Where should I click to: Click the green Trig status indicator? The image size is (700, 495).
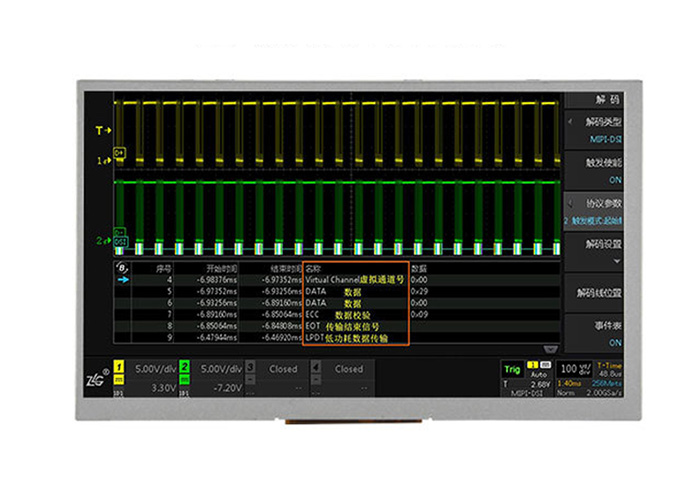[x=511, y=368]
